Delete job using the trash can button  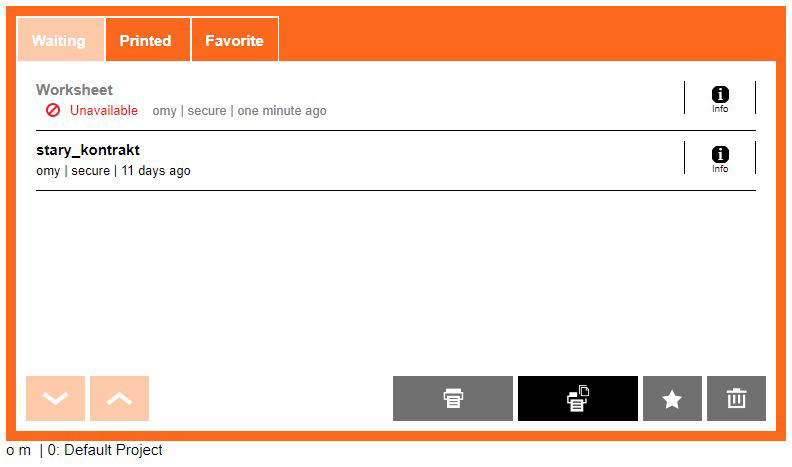(x=736, y=399)
